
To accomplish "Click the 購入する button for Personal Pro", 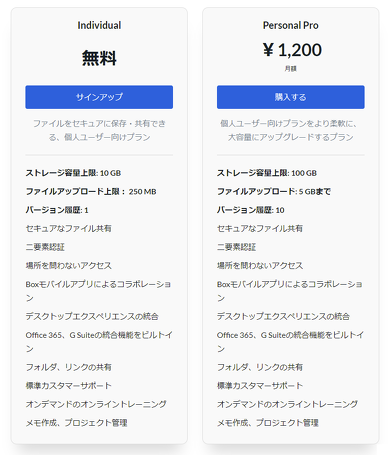I will coord(291,97).
